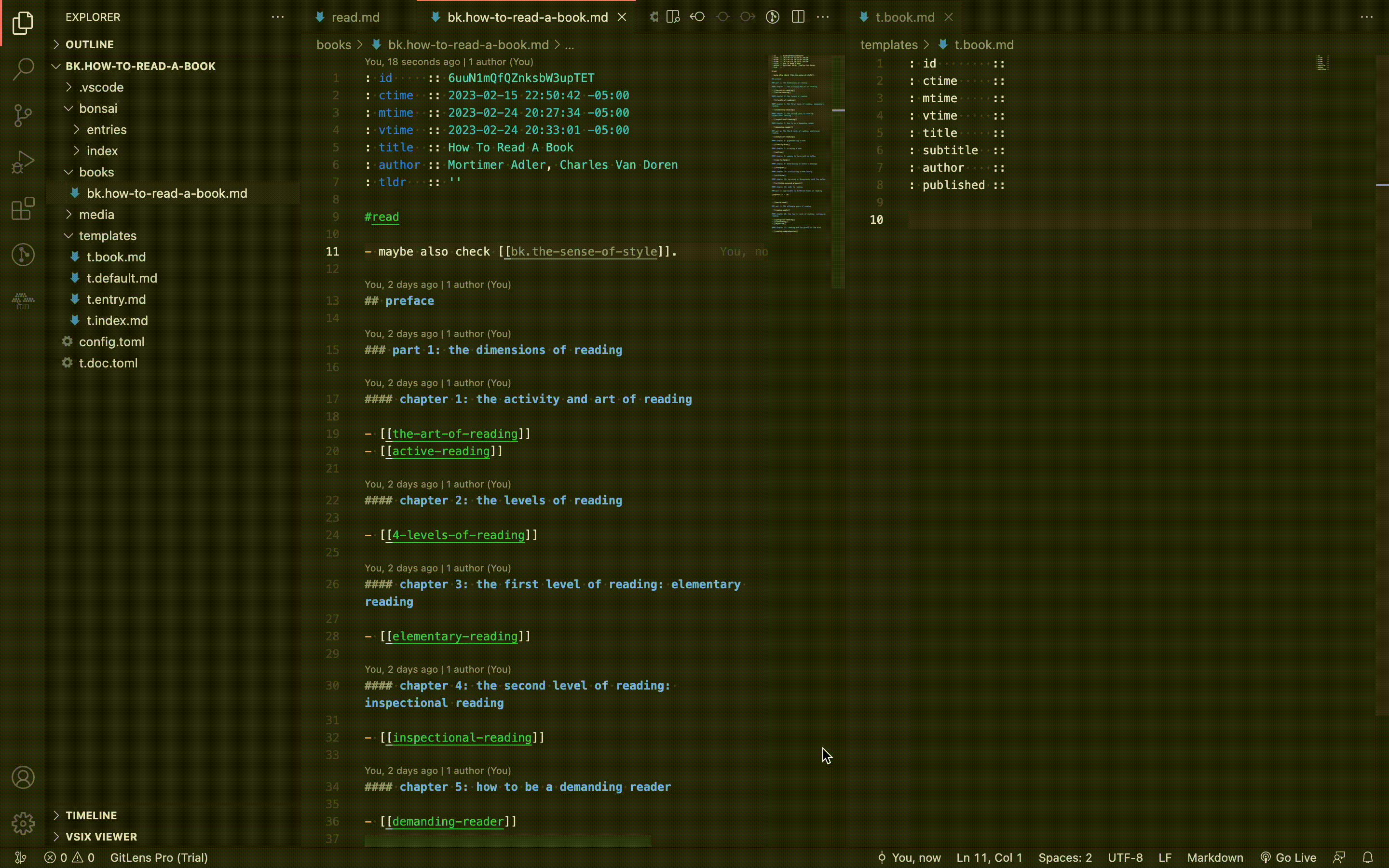Go to line via Ln 11, Col 1
Viewport: 1389px width, 868px height.
[x=989, y=857]
